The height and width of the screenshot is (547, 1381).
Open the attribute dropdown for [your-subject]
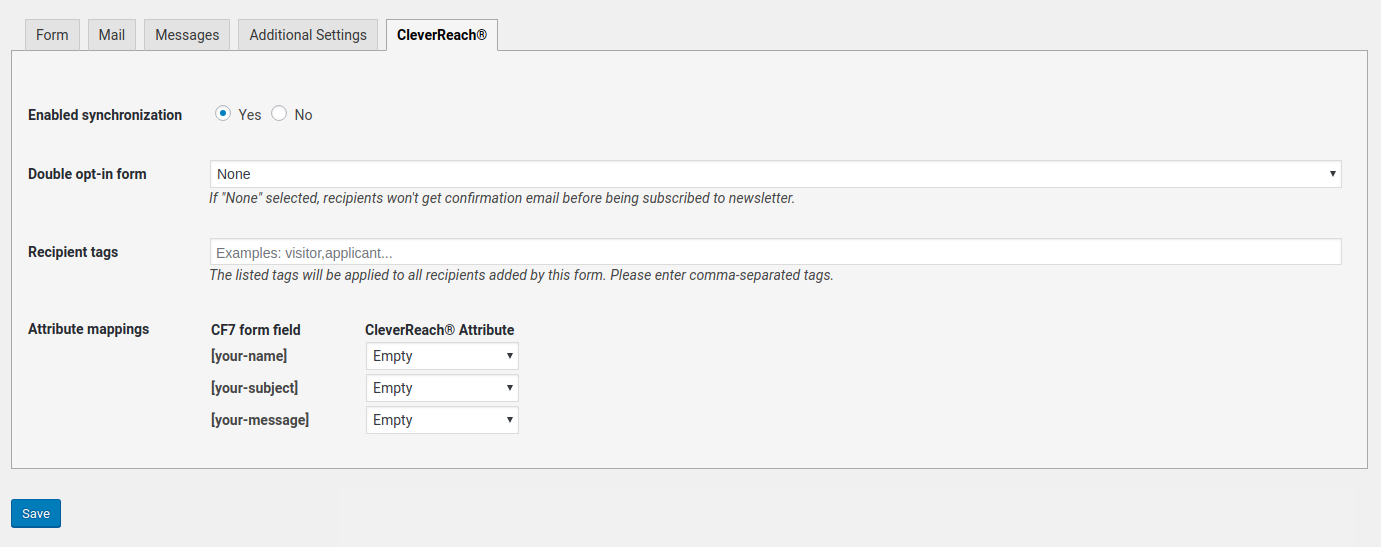click(442, 388)
